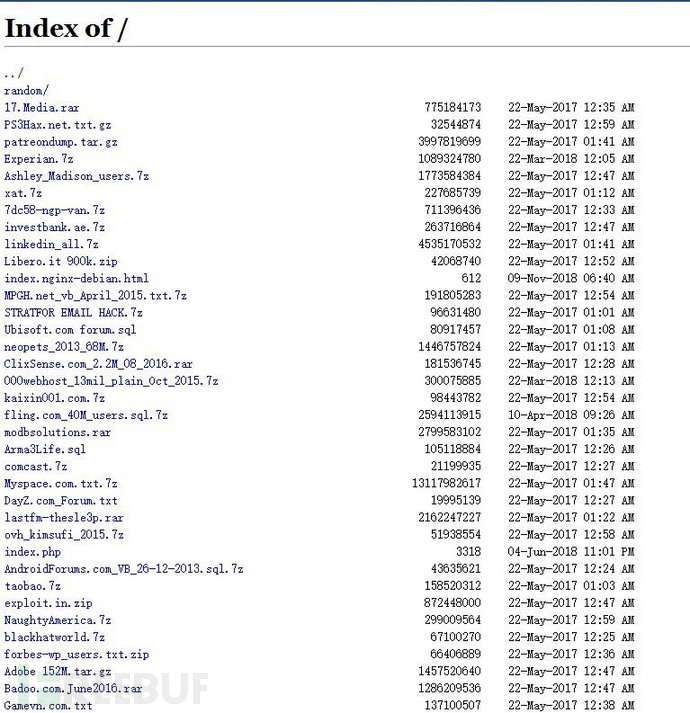The height and width of the screenshot is (713, 690).
Task: Click the kaixin001.com.7z link
Action: (55, 398)
